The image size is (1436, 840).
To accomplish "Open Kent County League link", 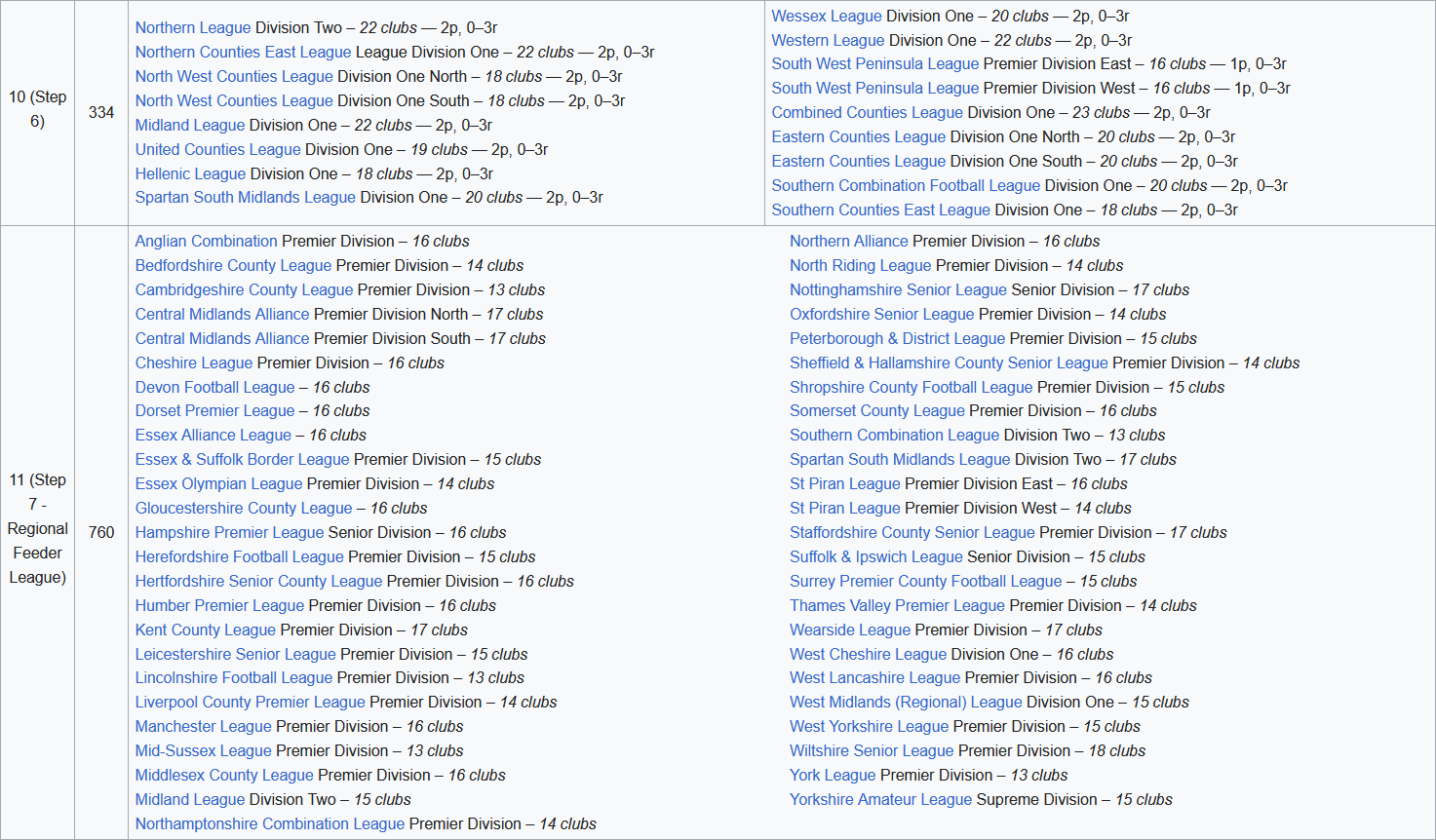I will [206, 630].
